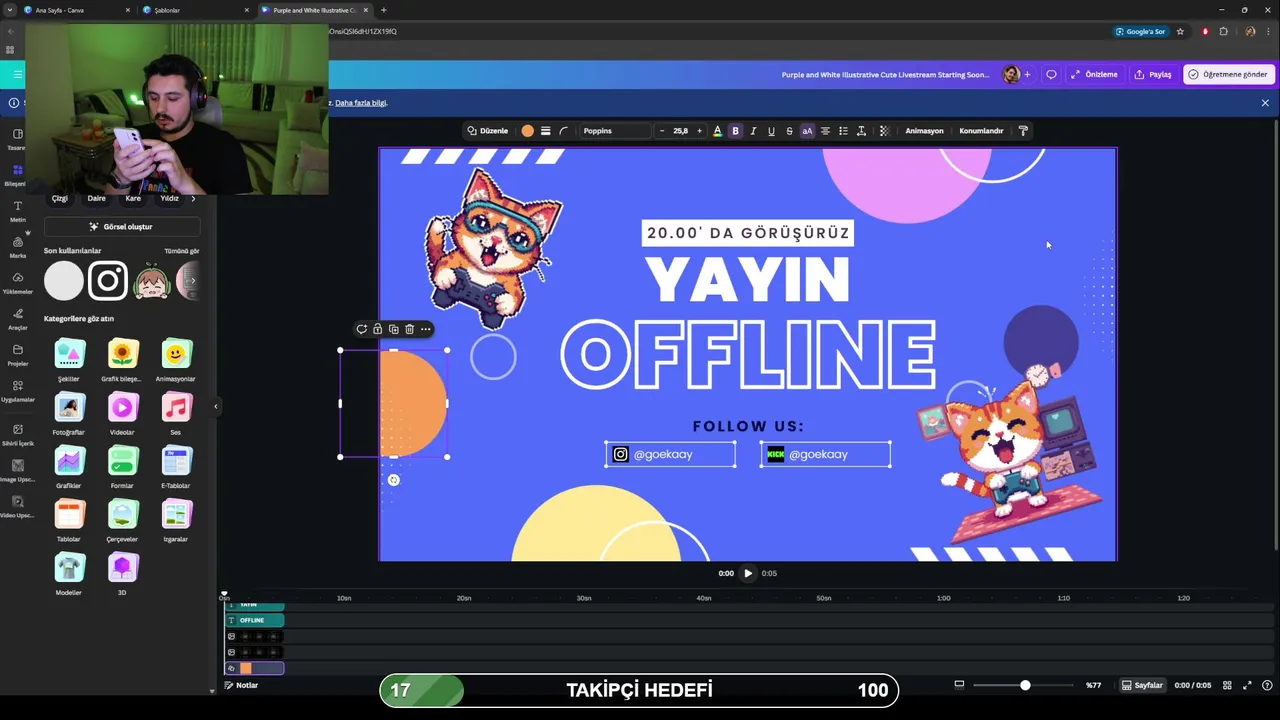Viewport: 1280px width, 720px height.
Task: Open the Uygulamalar apps sidebar panel
Action: [17, 391]
